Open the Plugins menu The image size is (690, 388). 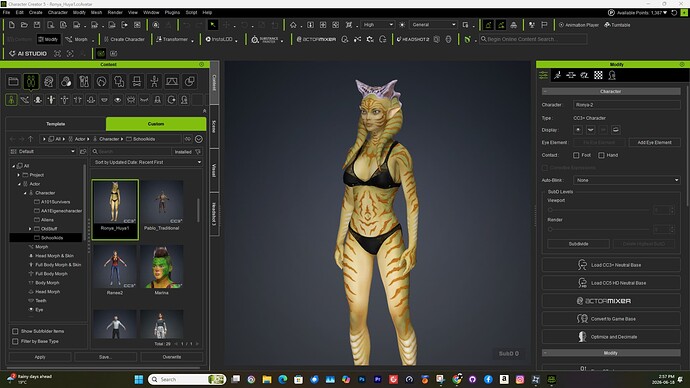pos(172,12)
